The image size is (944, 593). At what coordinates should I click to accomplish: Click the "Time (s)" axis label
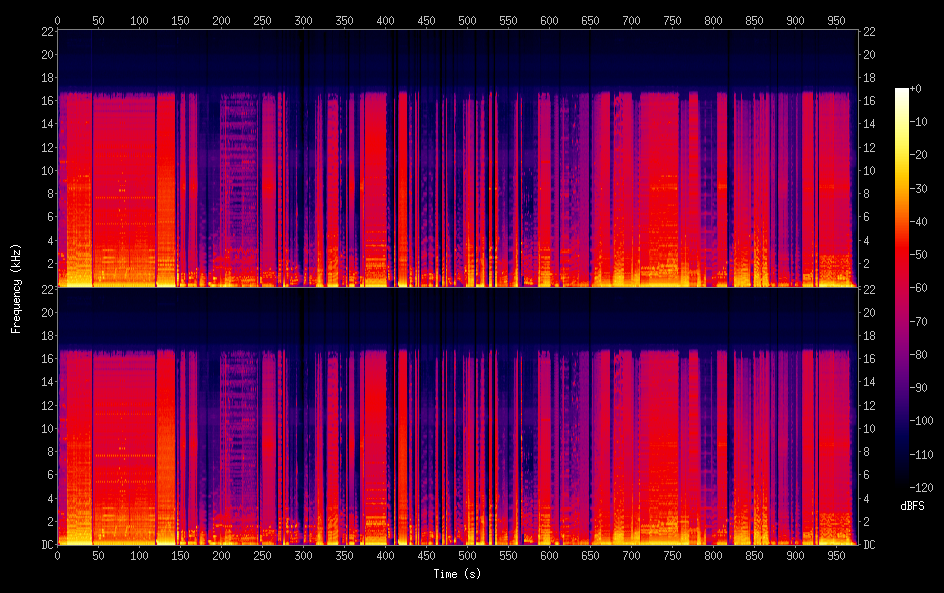click(x=457, y=574)
